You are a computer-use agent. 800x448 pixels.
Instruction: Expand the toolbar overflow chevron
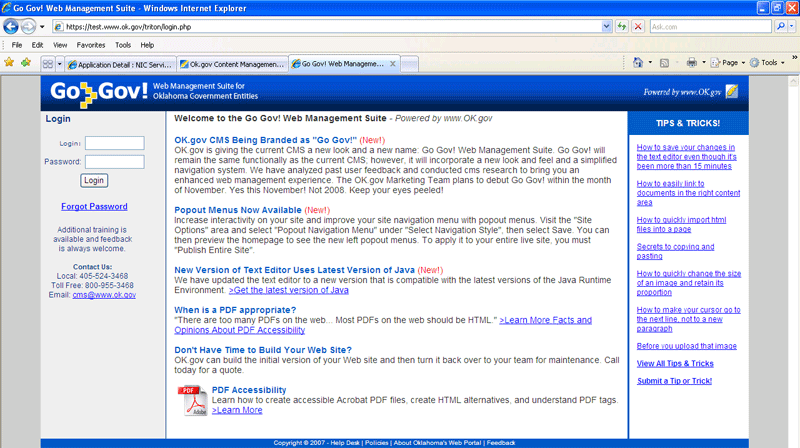pyautogui.click(x=794, y=58)
